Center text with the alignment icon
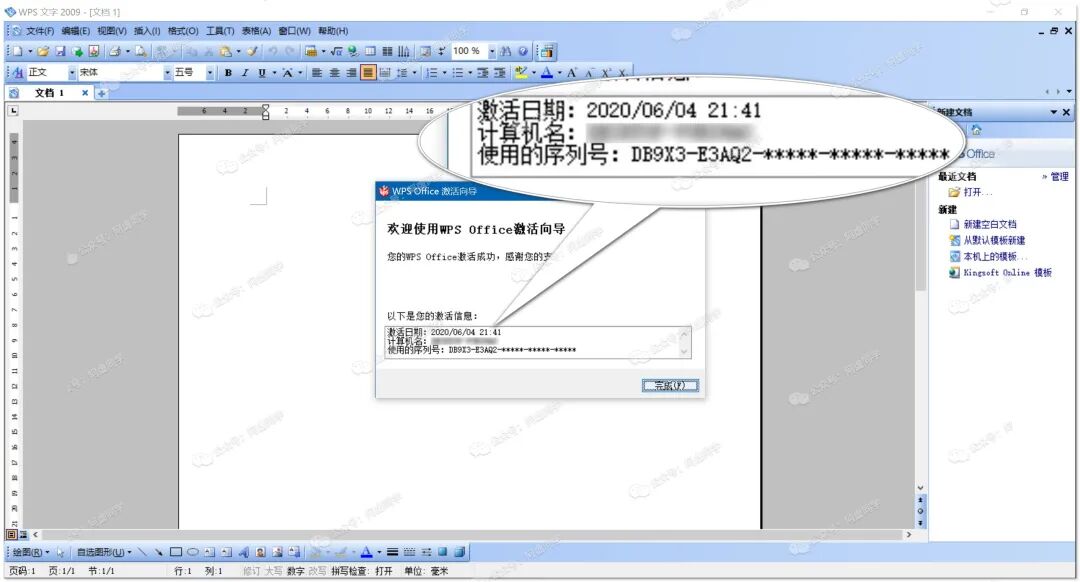This screenshot has width=1080, height=582. pos(334,72)
